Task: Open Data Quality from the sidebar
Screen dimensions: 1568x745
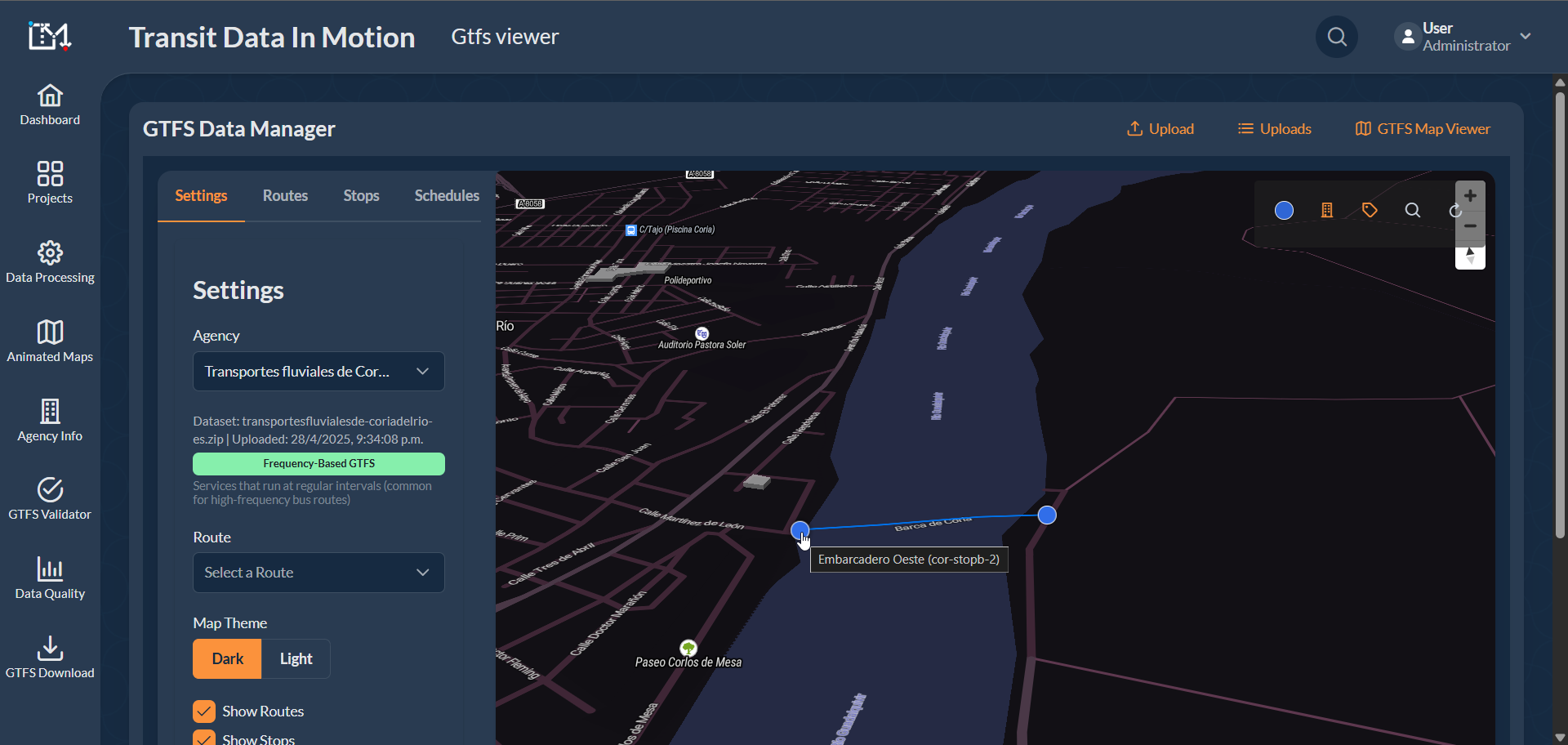Action: click(50, 578)
